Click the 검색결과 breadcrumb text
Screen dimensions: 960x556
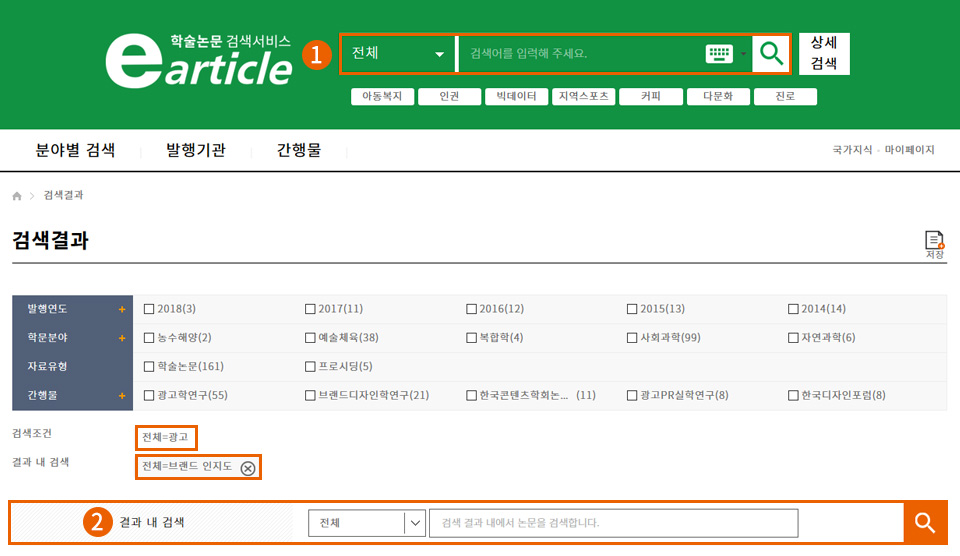[63, 195]
